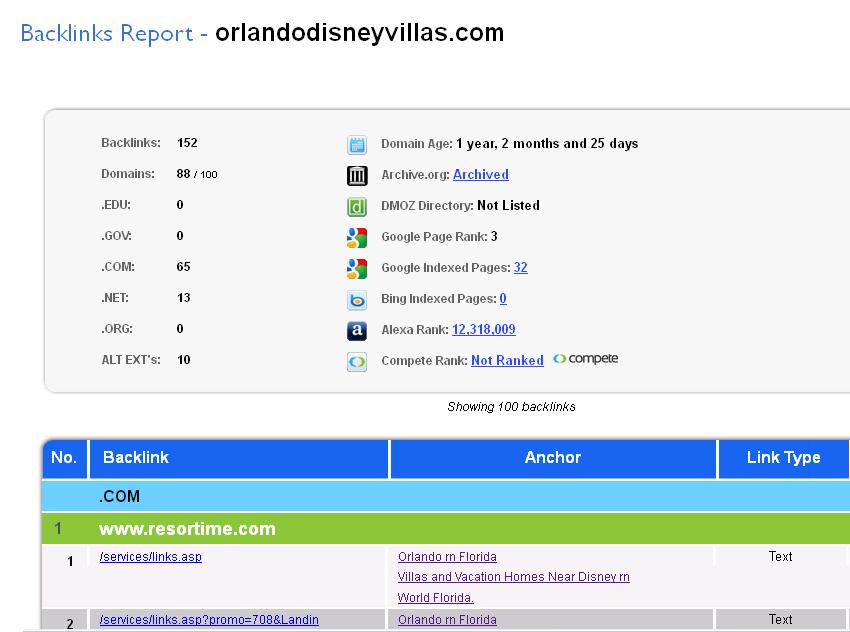Screen dimensions: 850x632
Task: Click the .COM count 65
Action: point(183,267)
